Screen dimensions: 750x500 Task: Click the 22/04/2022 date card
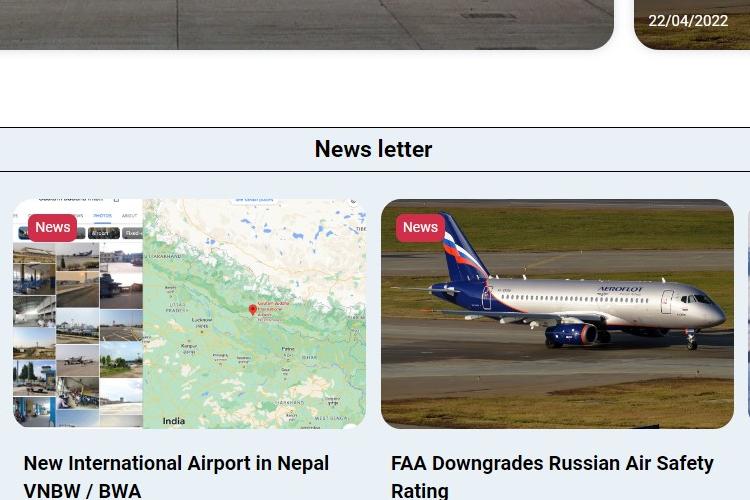click(692, 24)
